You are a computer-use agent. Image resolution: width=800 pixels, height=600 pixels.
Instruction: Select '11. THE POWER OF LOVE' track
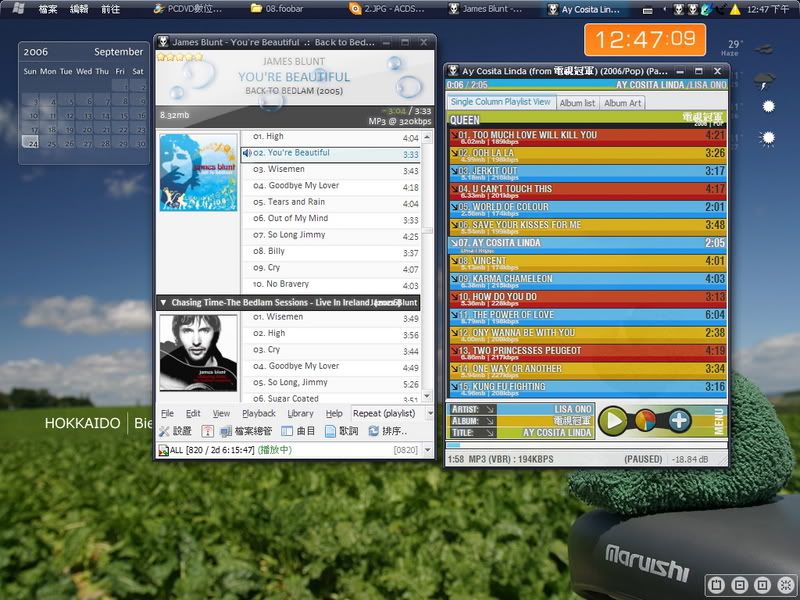(587, 317)
